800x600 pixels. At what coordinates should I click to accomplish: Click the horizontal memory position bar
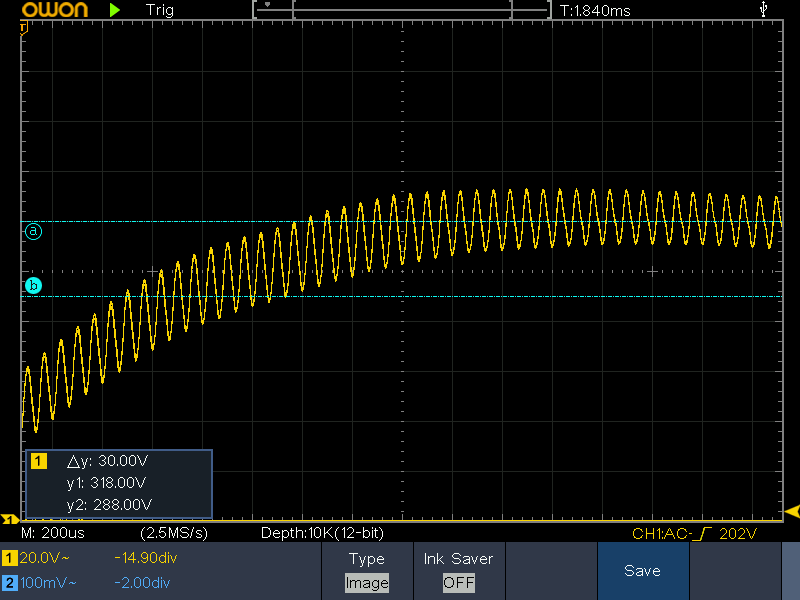401,9
